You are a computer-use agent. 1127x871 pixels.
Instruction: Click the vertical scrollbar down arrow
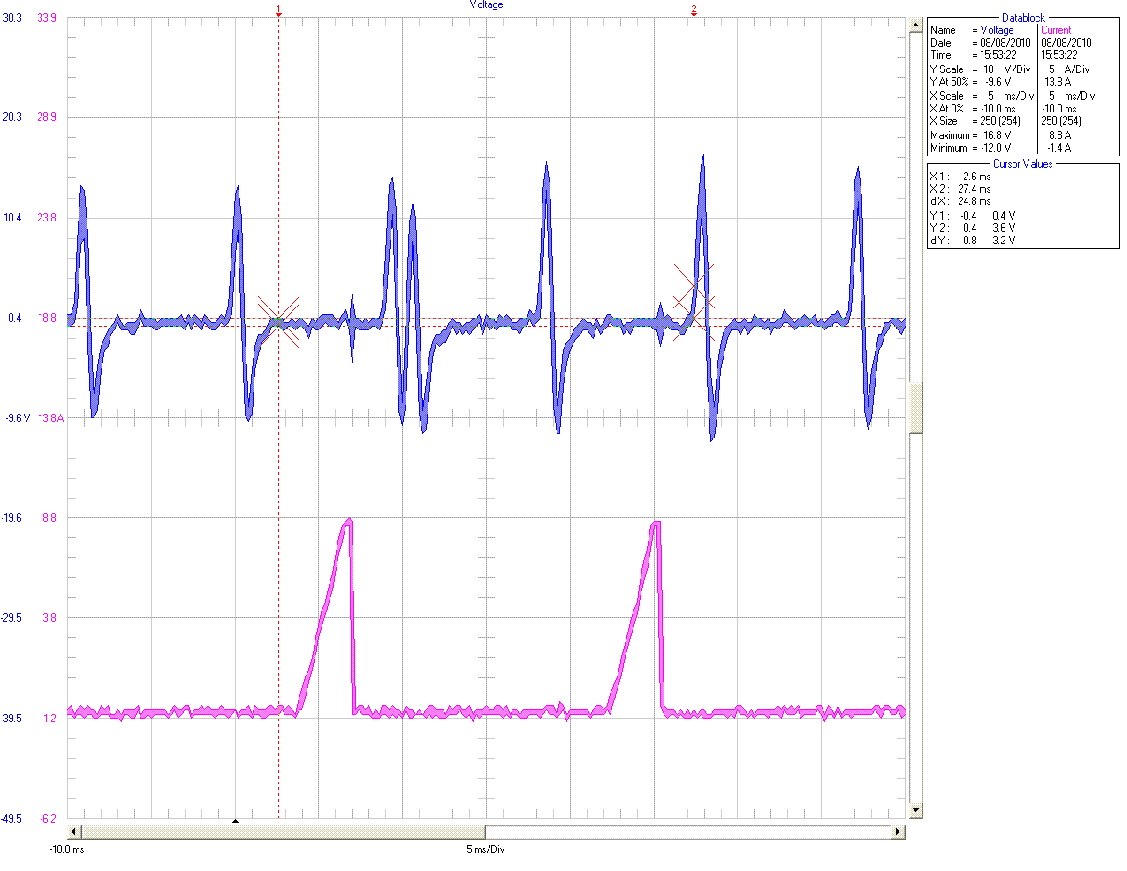coord(915,808)
